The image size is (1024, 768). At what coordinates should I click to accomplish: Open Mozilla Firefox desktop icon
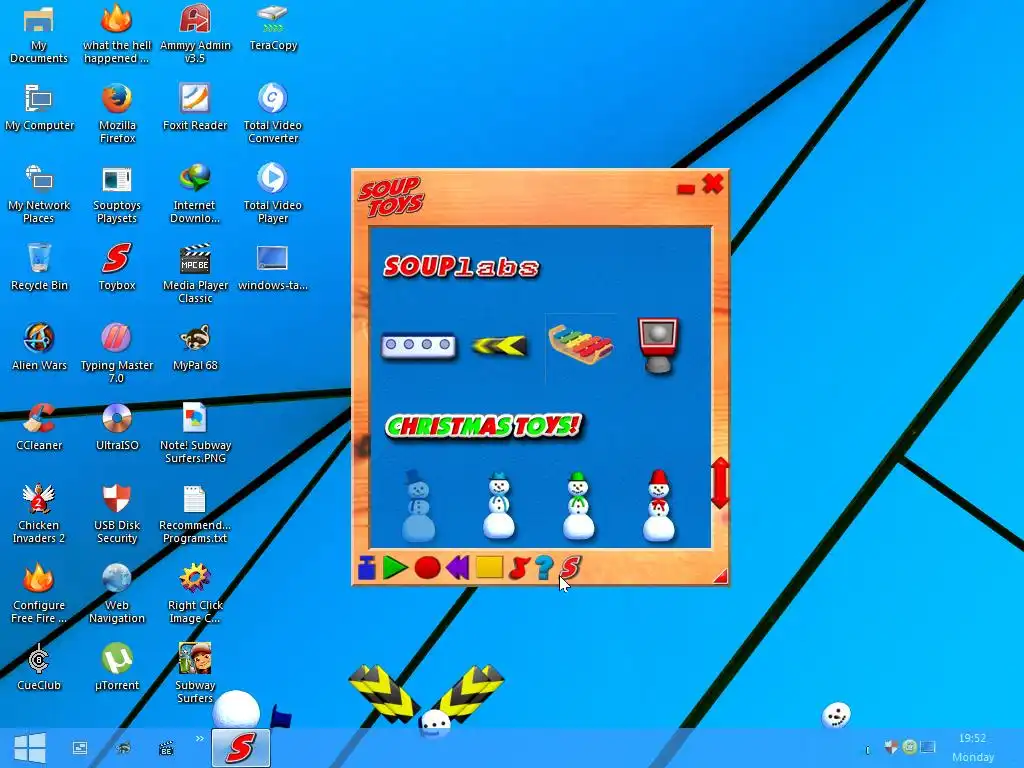point(117,113)
